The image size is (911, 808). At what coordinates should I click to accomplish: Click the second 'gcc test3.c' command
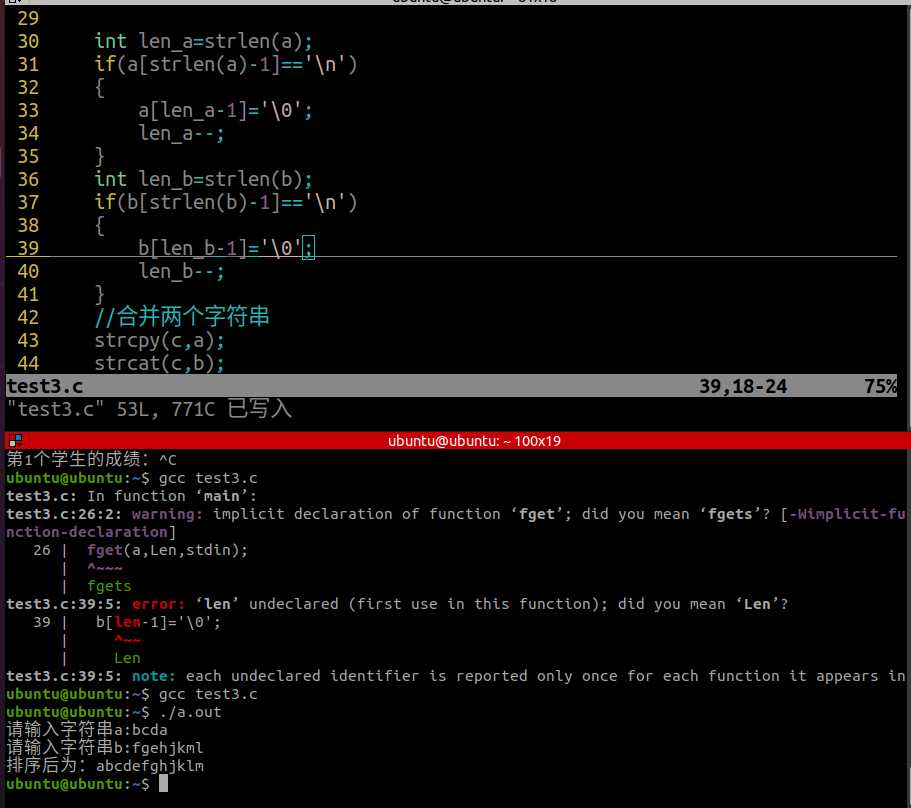point(208,694)
